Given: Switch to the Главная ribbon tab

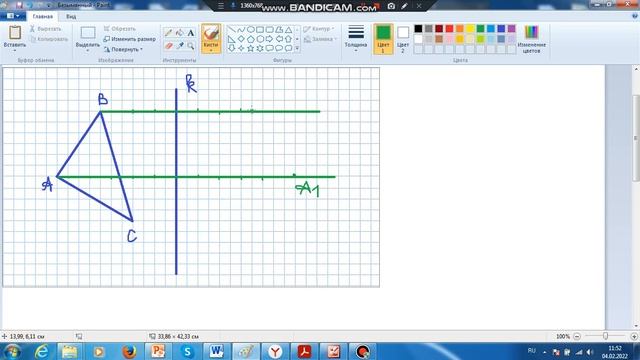Looking at the screenshot, I should [42, 17].
